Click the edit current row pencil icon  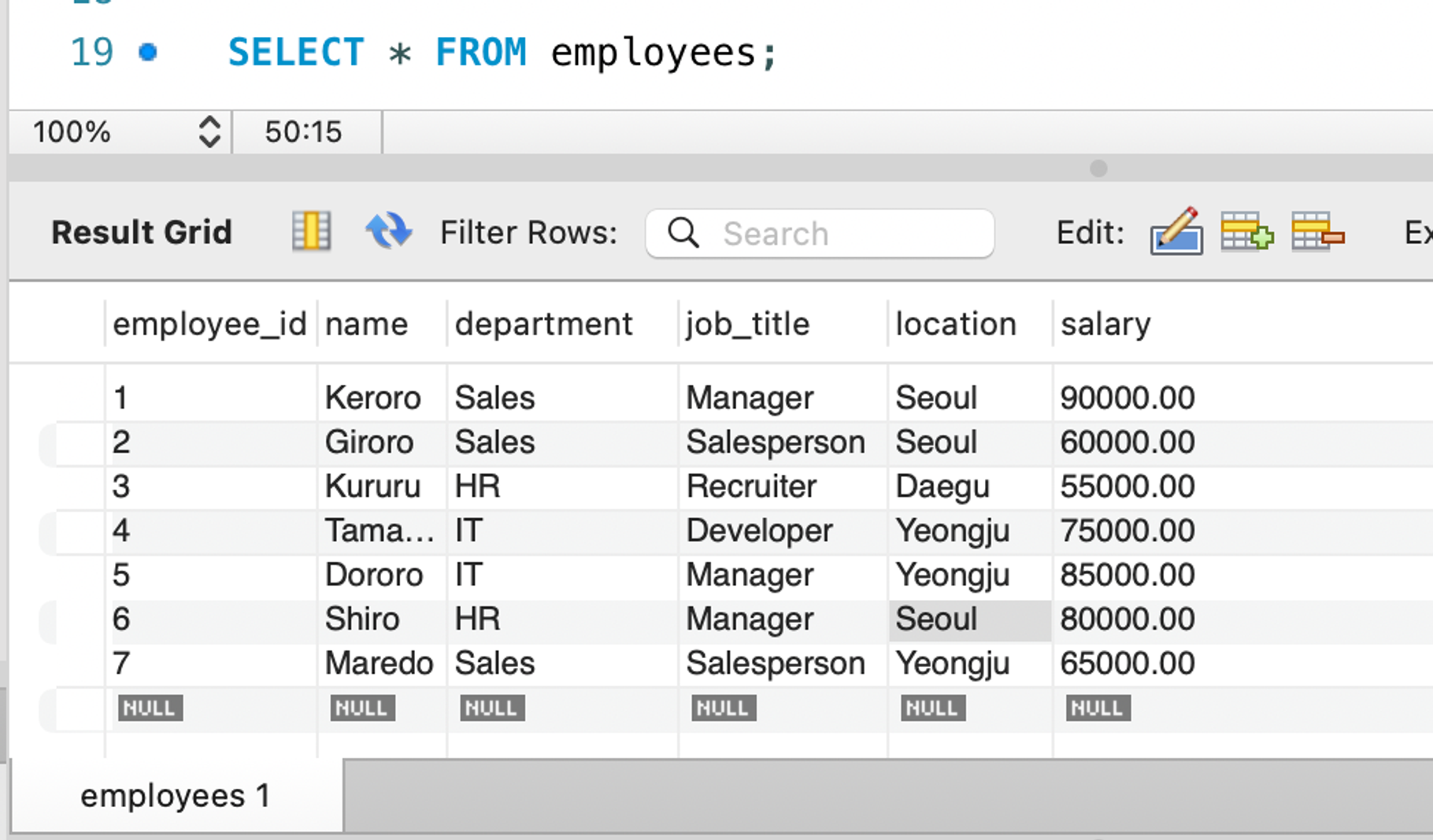coord(1176,231)
